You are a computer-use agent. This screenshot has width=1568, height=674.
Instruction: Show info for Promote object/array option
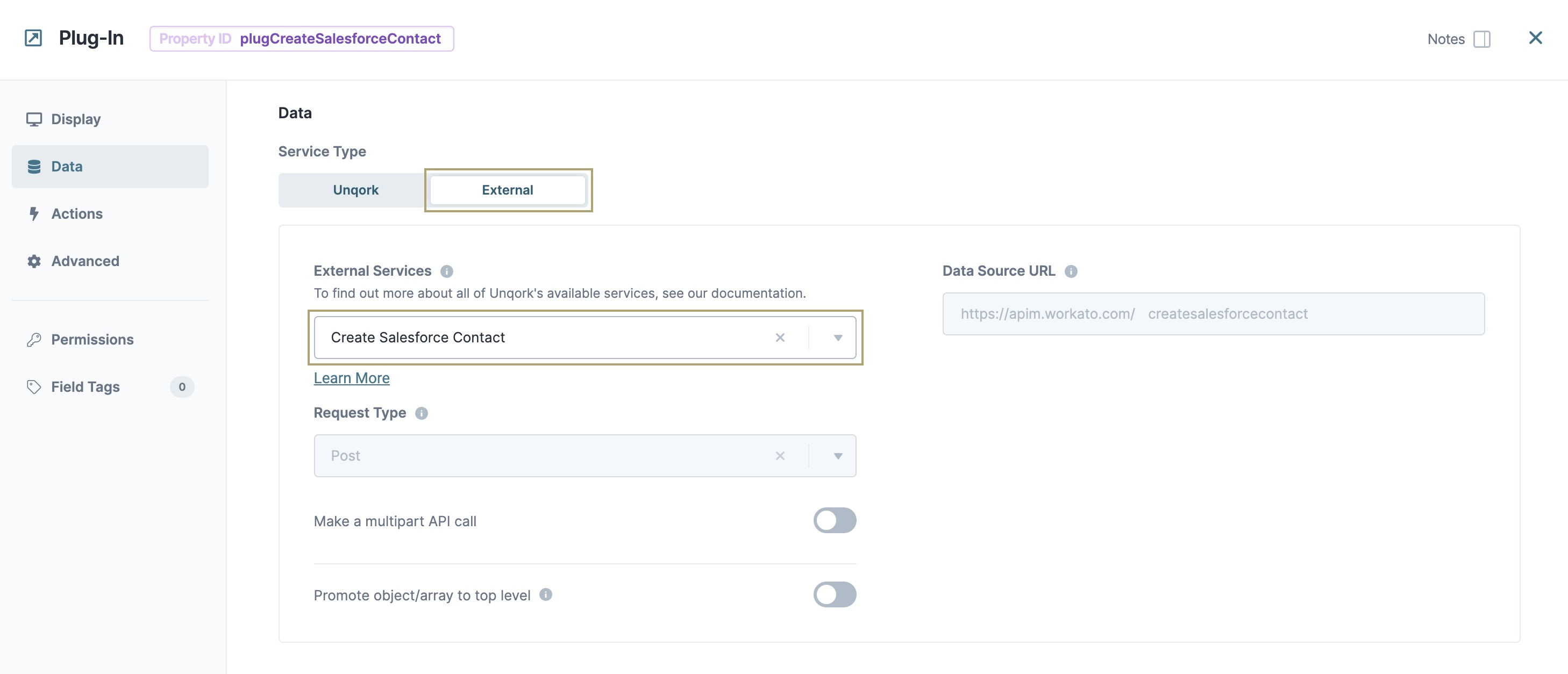545,594
